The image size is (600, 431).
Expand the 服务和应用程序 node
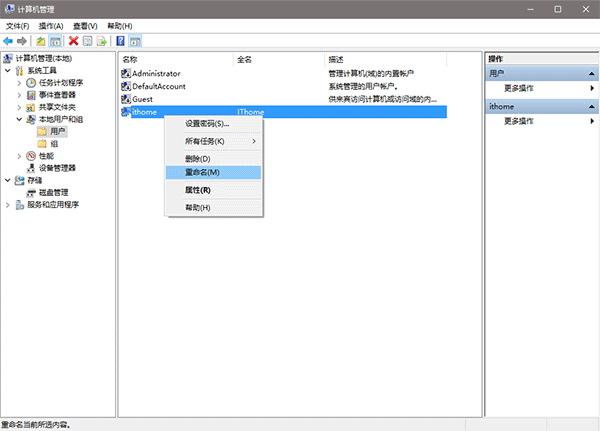click(x=8, y=205)
